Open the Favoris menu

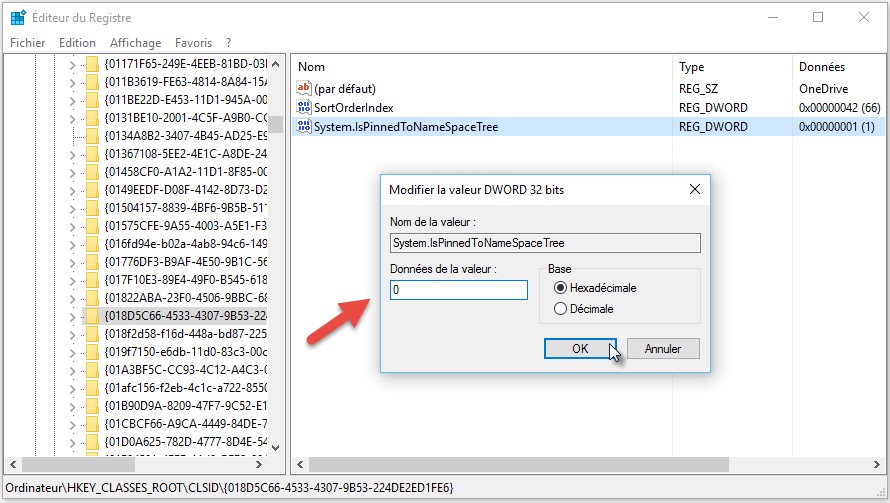193,43
